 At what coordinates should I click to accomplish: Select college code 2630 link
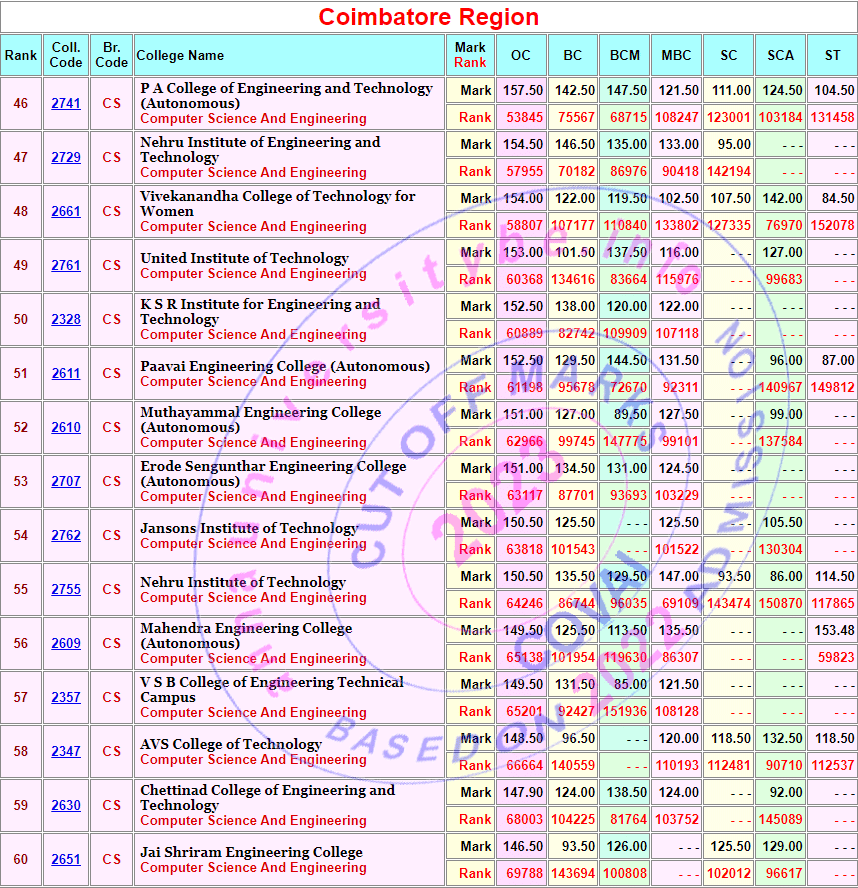point(66,806)
